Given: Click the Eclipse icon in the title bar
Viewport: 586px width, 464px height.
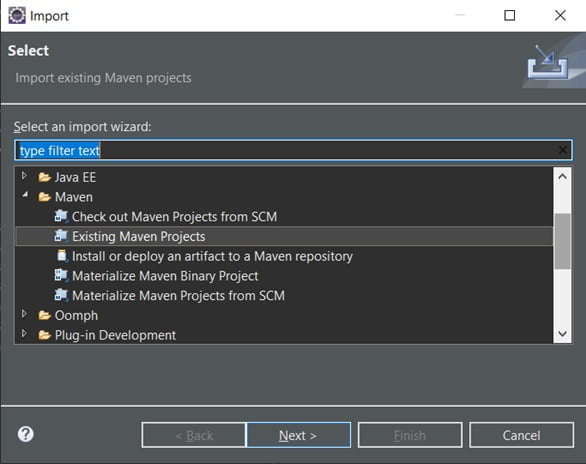Looking at the screenshot, I should (x=17, y=16).
